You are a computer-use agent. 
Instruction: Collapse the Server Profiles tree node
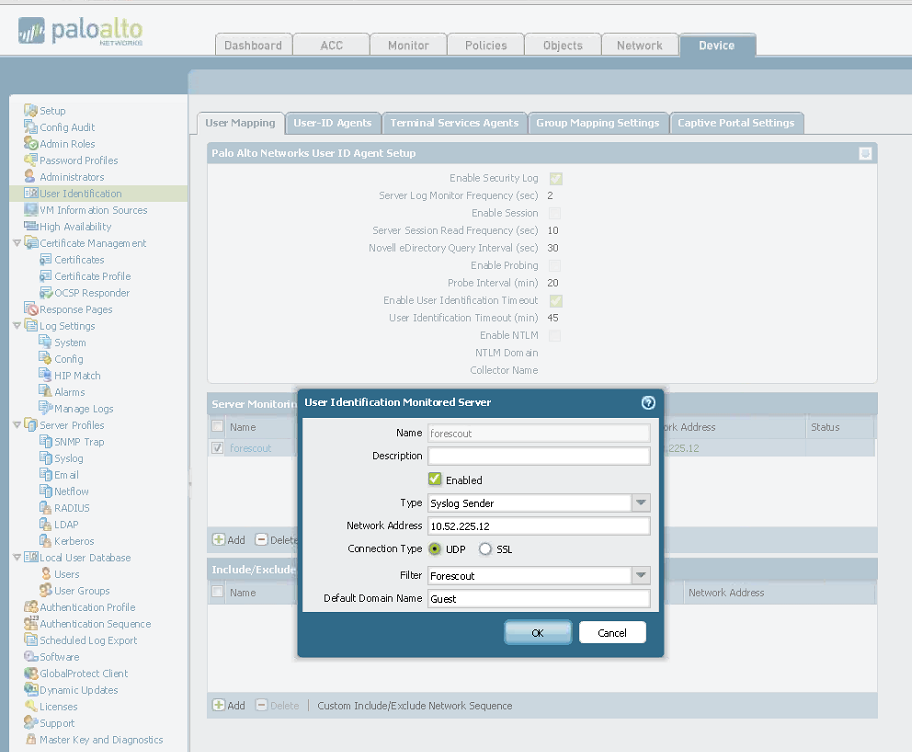click(x=17, y=425)
